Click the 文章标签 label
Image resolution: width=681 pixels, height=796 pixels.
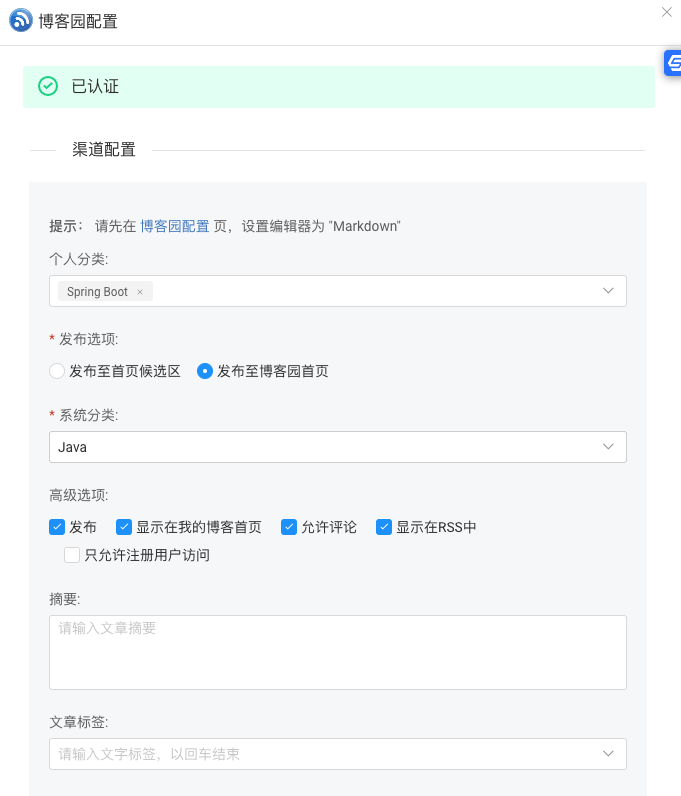(79, 722)
